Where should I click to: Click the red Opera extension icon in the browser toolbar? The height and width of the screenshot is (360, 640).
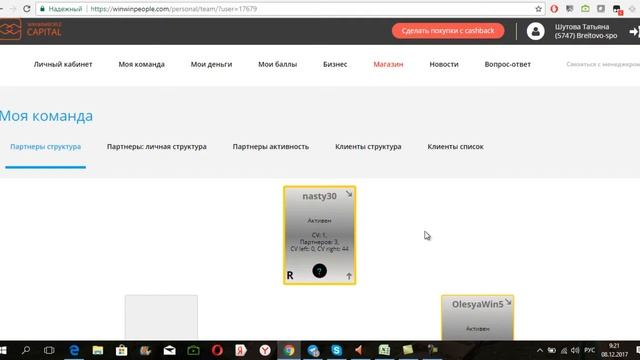554,9
